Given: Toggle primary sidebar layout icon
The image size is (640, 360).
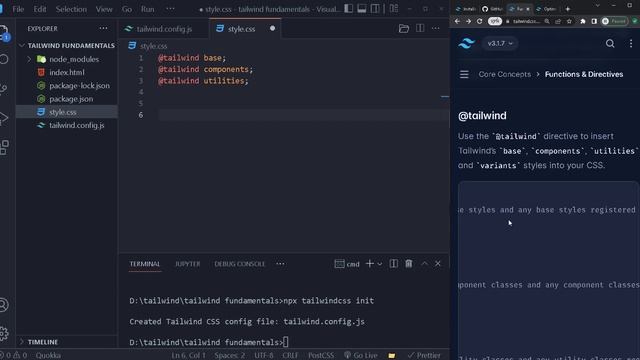Looking at the screenshot, I should 348,9.
